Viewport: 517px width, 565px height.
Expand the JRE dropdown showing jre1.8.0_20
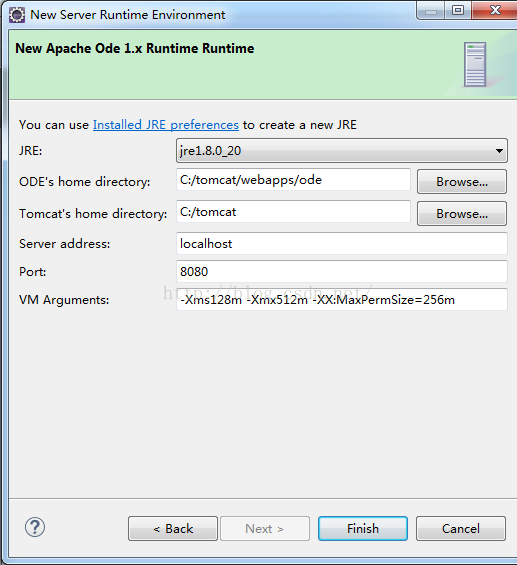[342, 151]
